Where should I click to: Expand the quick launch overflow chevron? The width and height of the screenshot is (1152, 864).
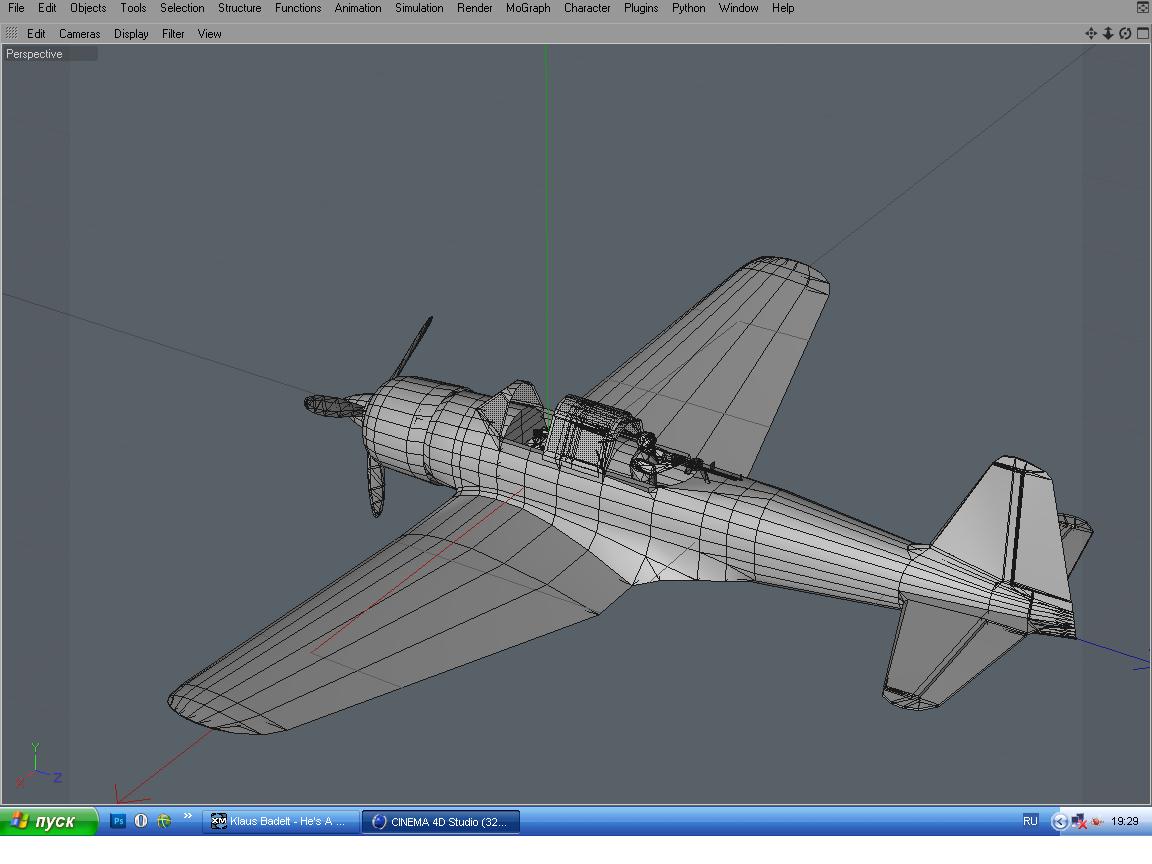point(187,818)
